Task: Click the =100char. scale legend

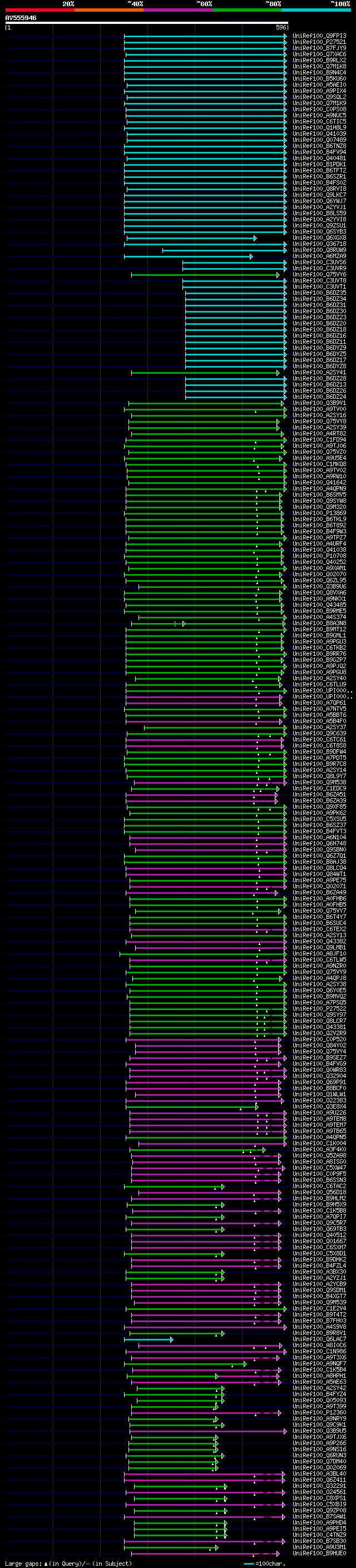Action: click(x=264, y=1563)
